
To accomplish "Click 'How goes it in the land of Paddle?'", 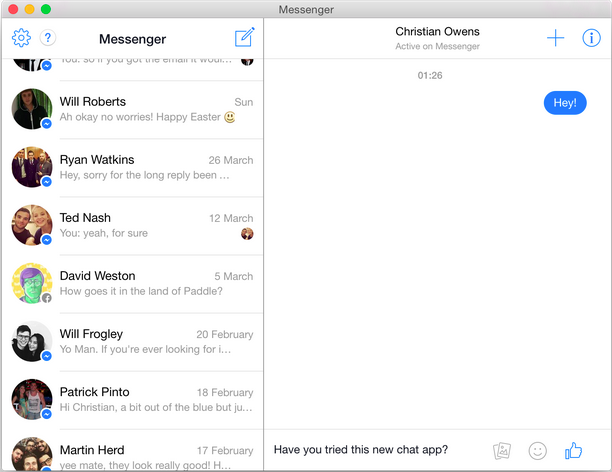I will [141, 291].
